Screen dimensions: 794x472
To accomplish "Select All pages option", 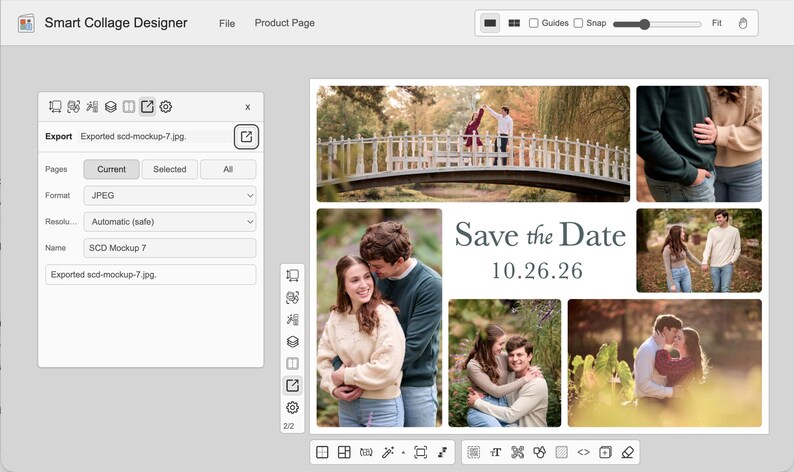I will point(228,169).
